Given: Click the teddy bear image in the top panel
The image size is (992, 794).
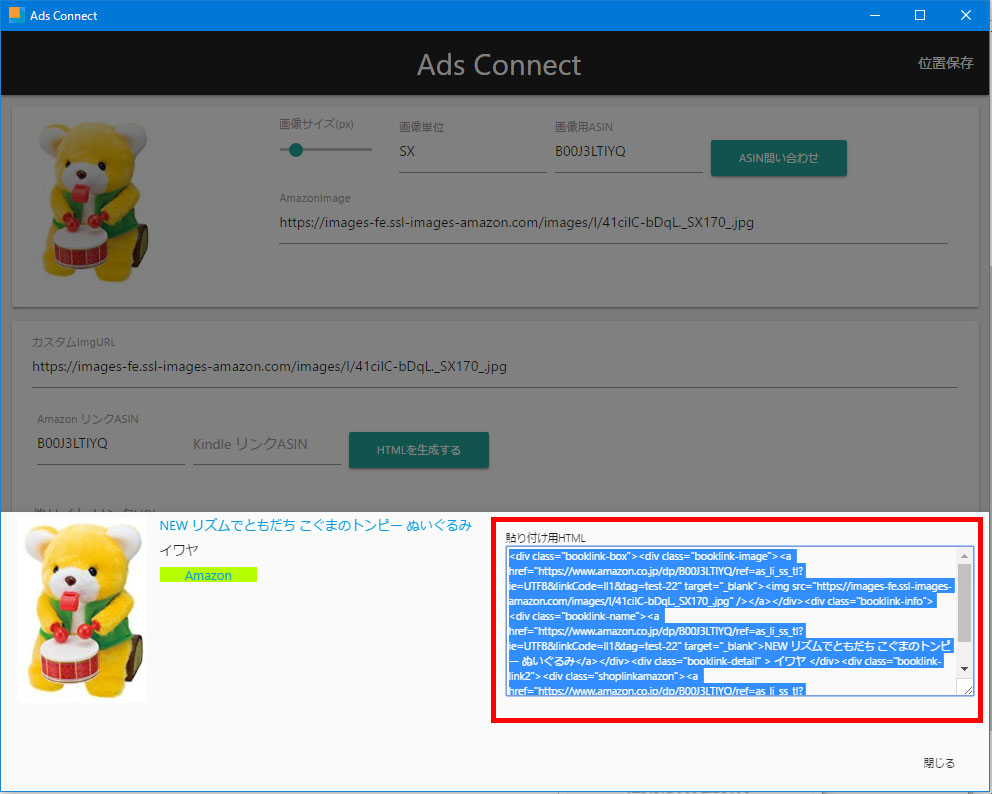Looking at the screenshot, I should coord(92,198).
